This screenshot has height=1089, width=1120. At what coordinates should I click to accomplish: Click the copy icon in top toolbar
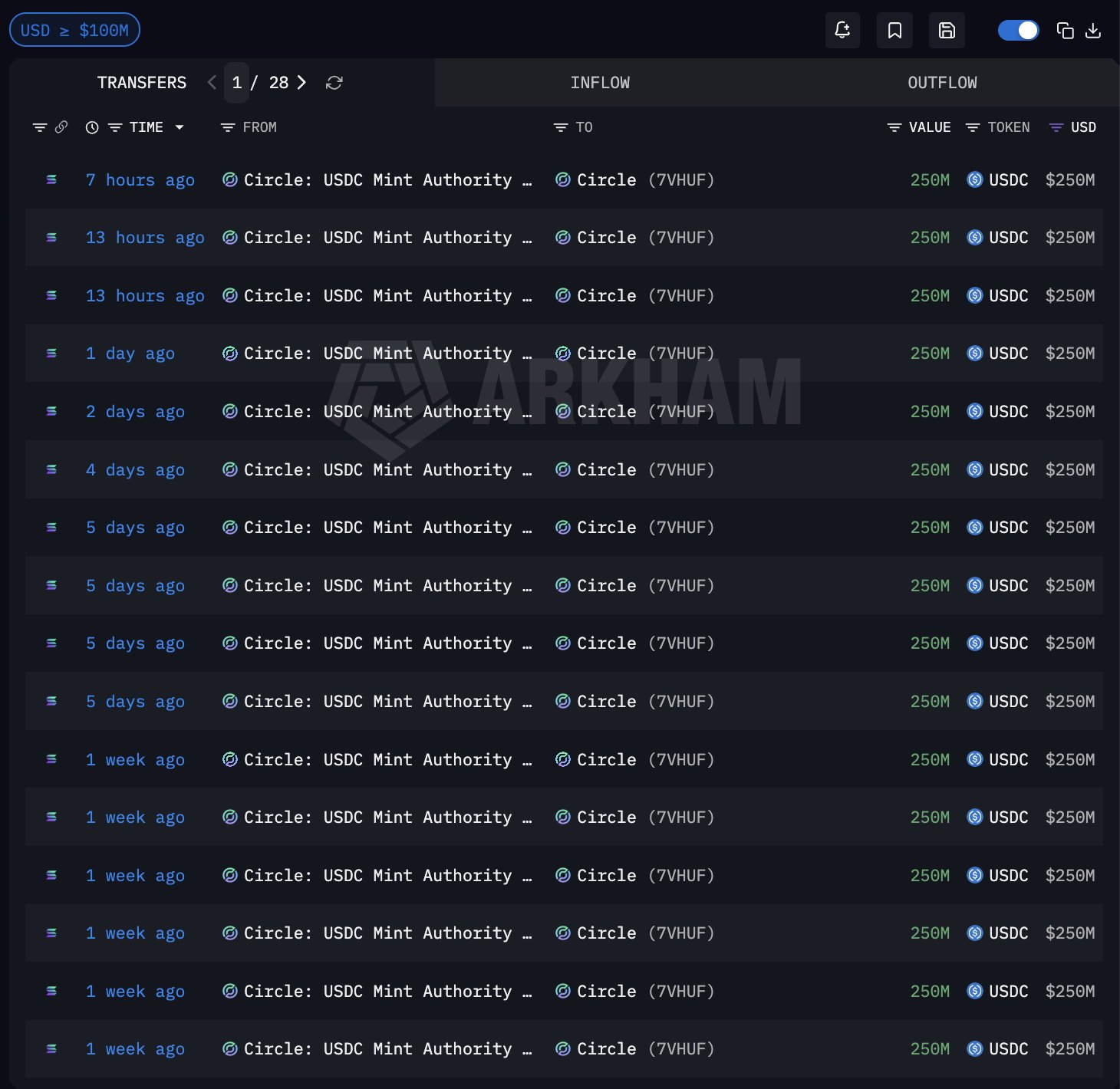[1065, 31]
